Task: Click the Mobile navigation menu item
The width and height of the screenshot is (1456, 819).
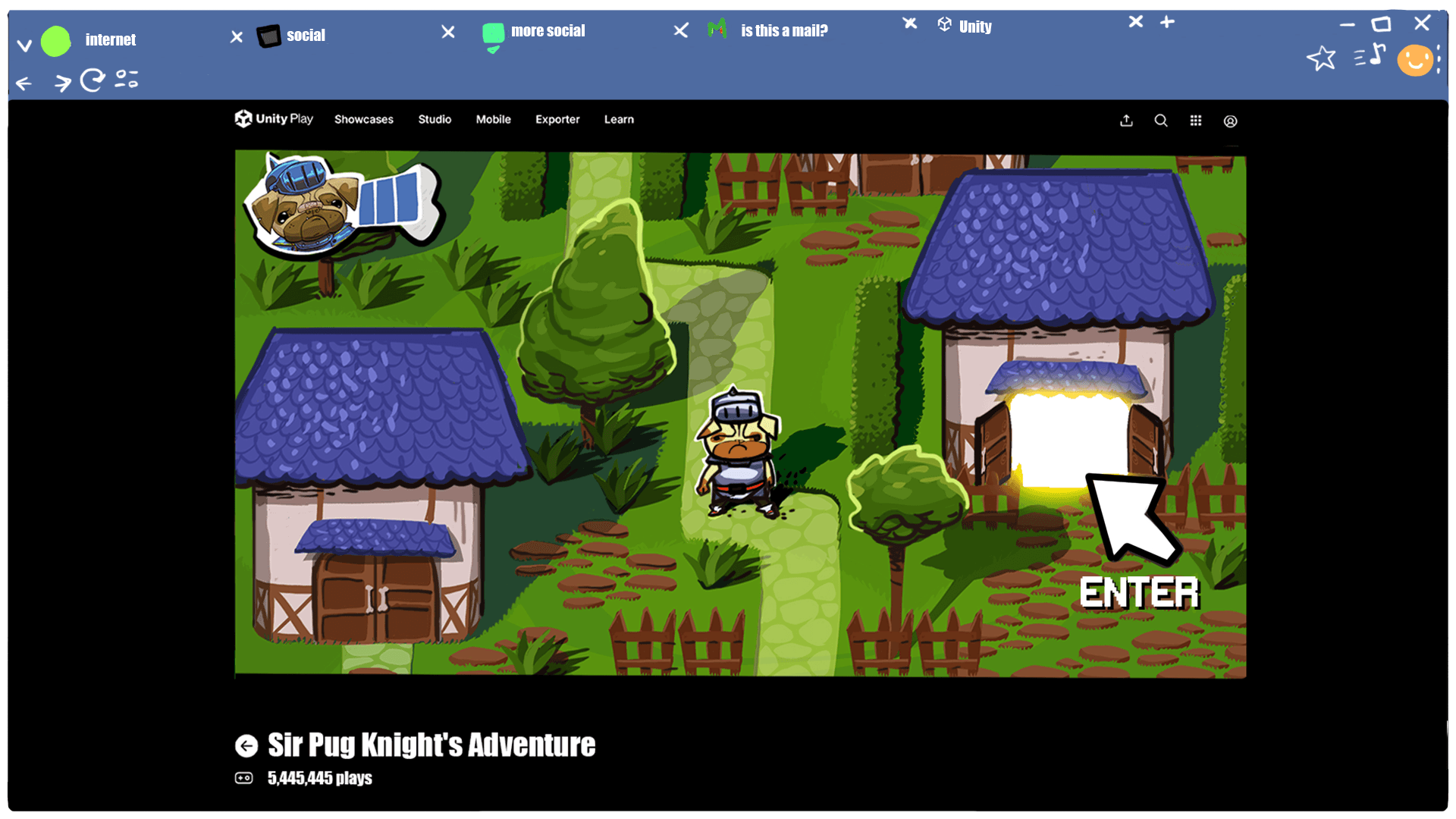Action: [493, 119]
